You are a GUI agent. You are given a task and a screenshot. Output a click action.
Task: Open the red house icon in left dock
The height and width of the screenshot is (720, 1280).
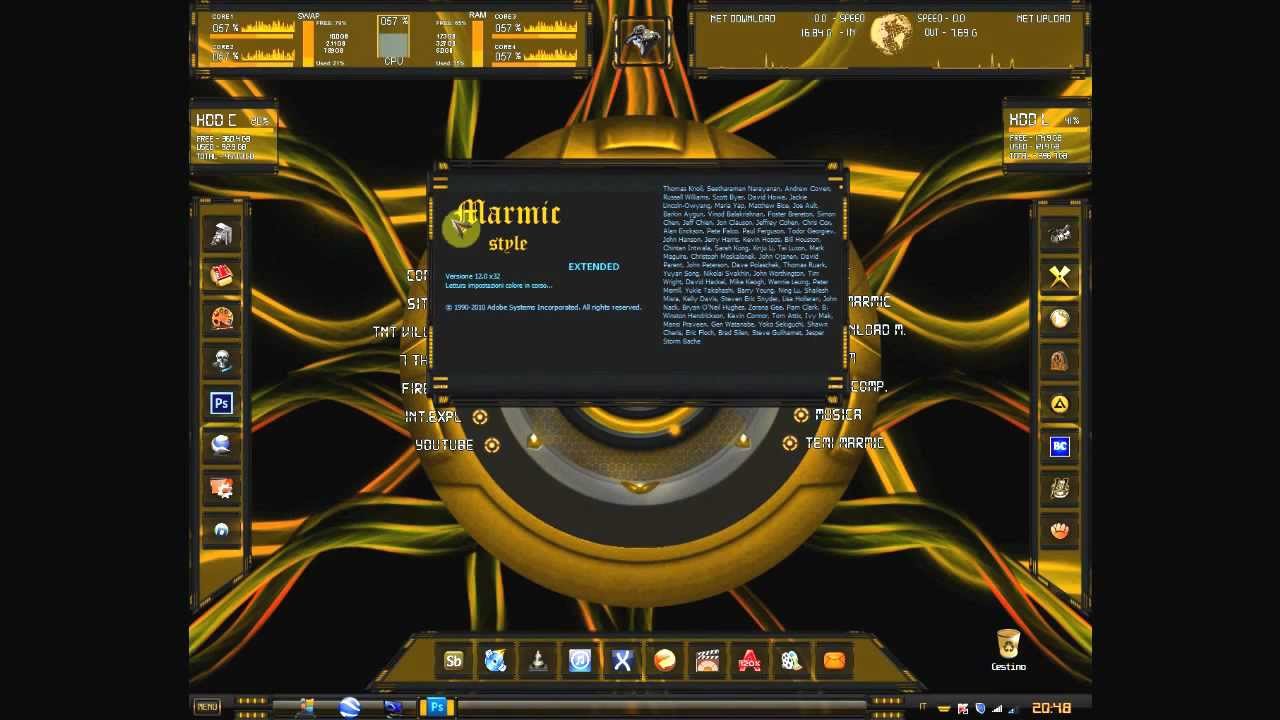point(221,275)
